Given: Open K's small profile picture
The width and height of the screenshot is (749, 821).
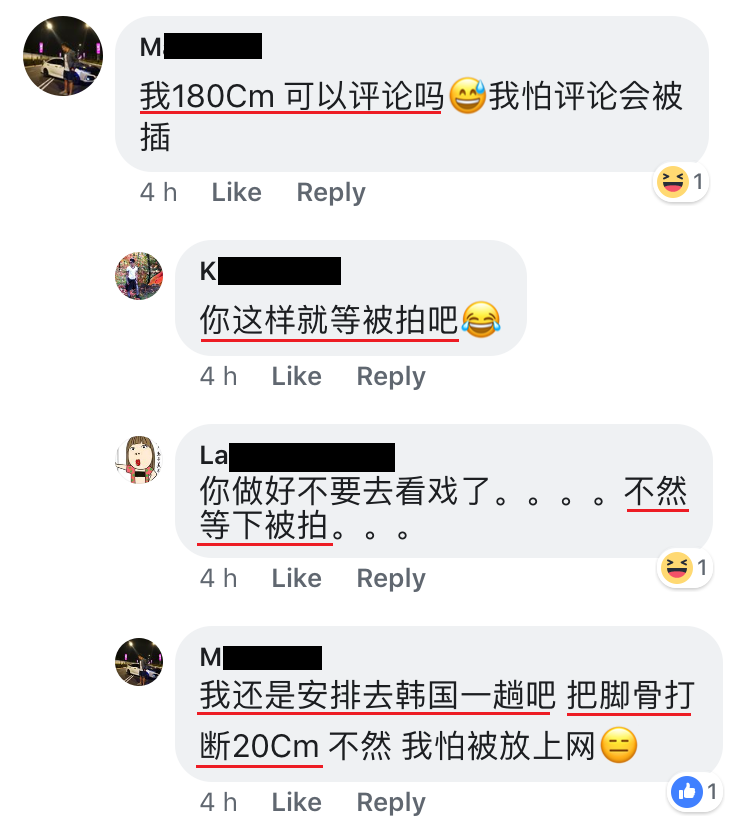Looking at the screenshot, I should click(x=139, y=276).
